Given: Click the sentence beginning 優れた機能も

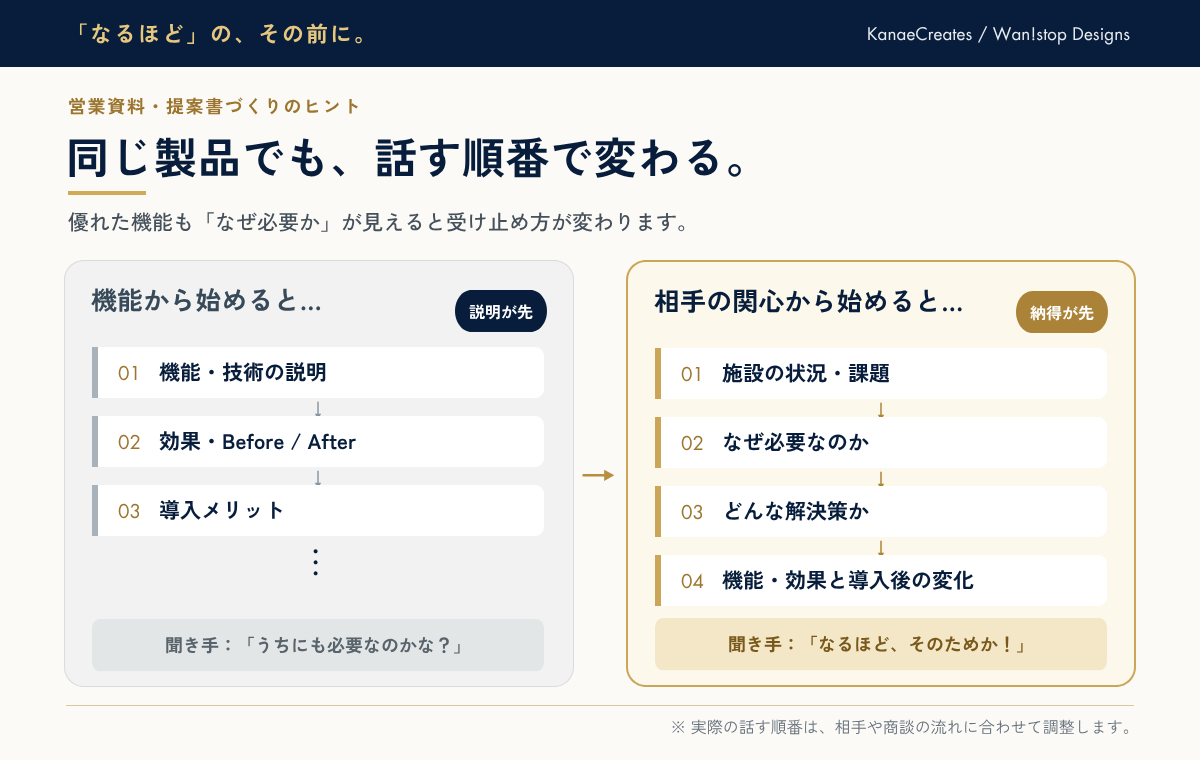Looking at the screenshot, I should pyautogui.click(x=378, y=222).
